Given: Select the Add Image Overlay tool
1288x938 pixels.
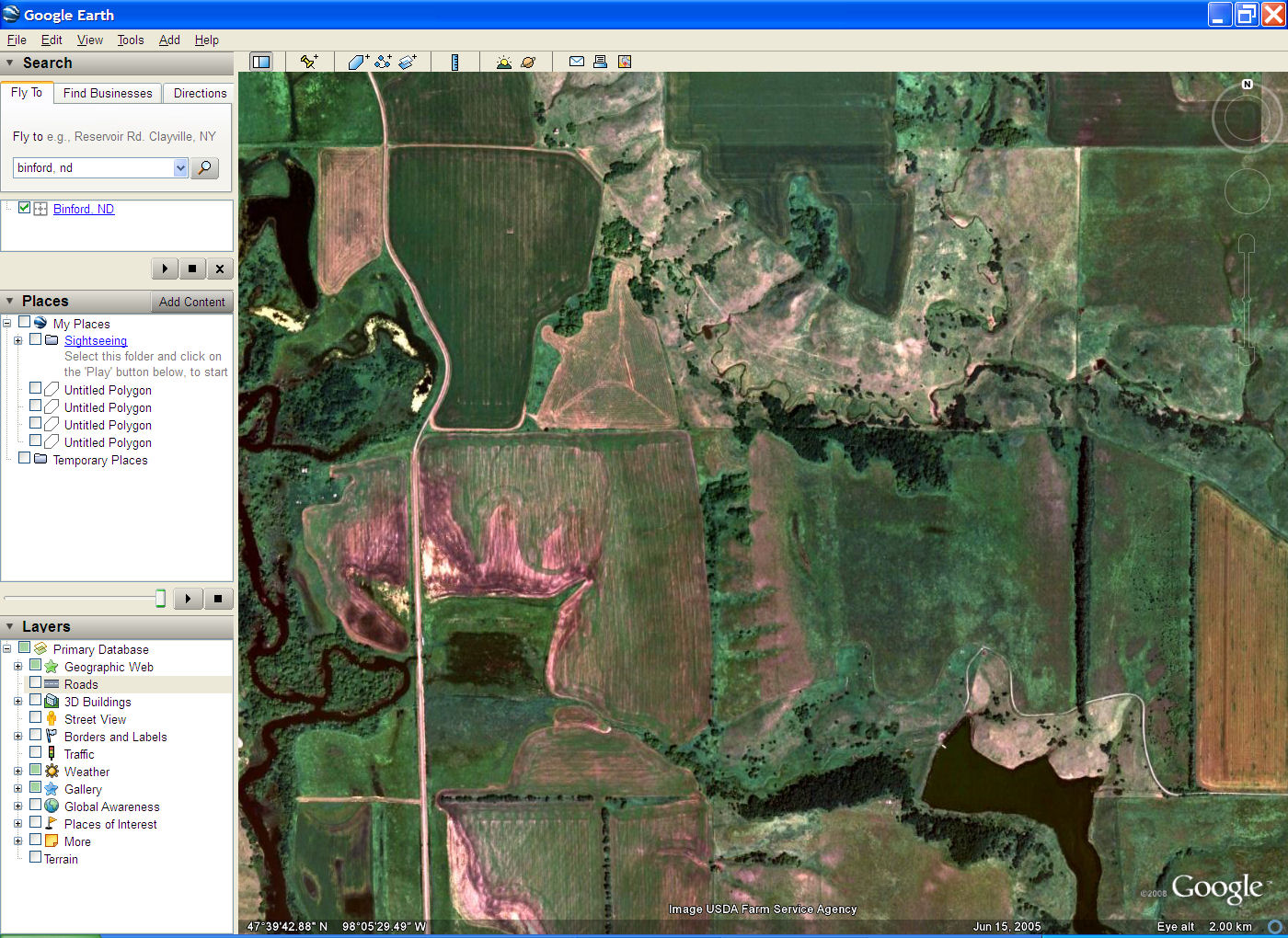Looking at the screenshot, I should coord(408,62).
